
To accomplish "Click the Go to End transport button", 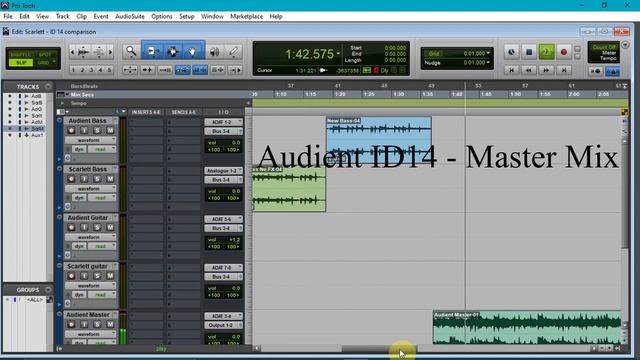I will tap(564, 70).
